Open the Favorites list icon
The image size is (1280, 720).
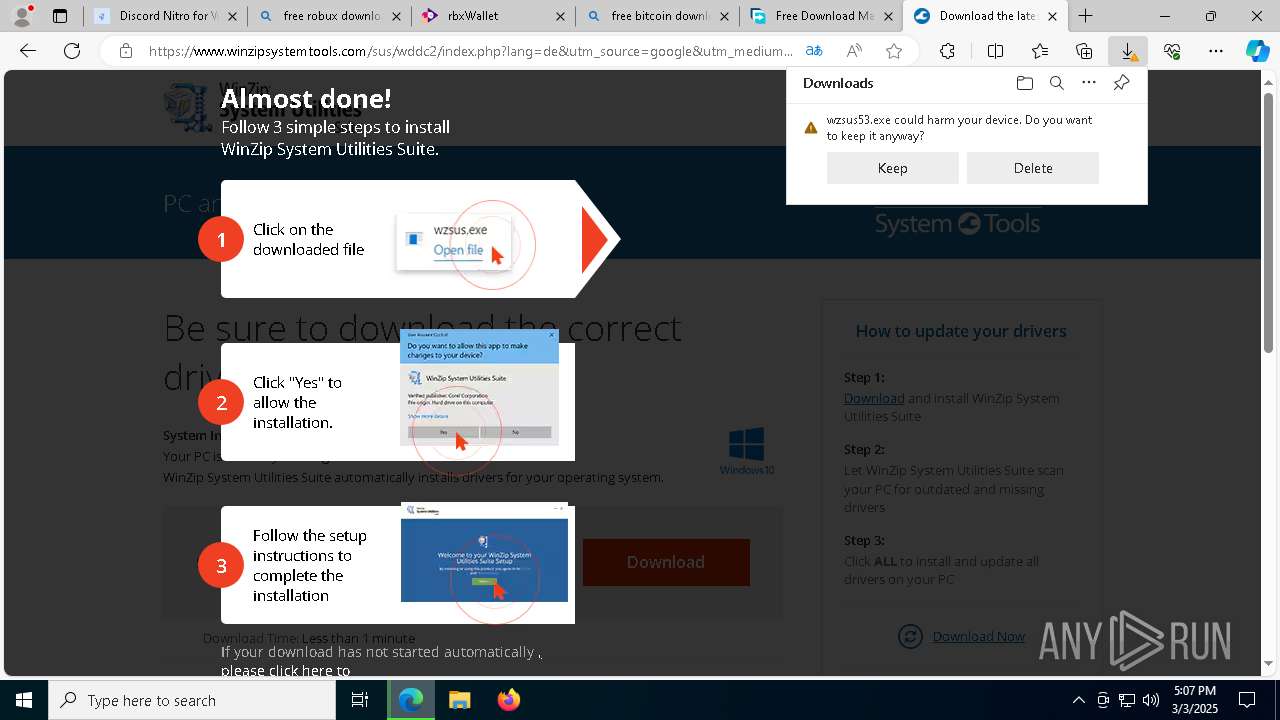coord(1040,51)
